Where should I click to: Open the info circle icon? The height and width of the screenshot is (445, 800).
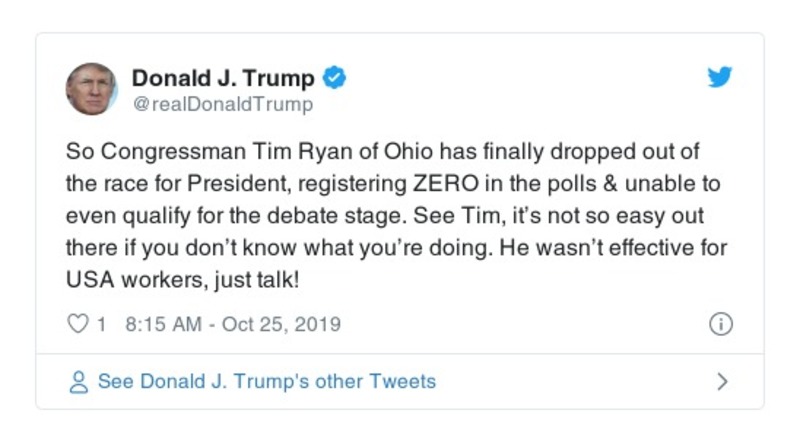click(720, 324)
